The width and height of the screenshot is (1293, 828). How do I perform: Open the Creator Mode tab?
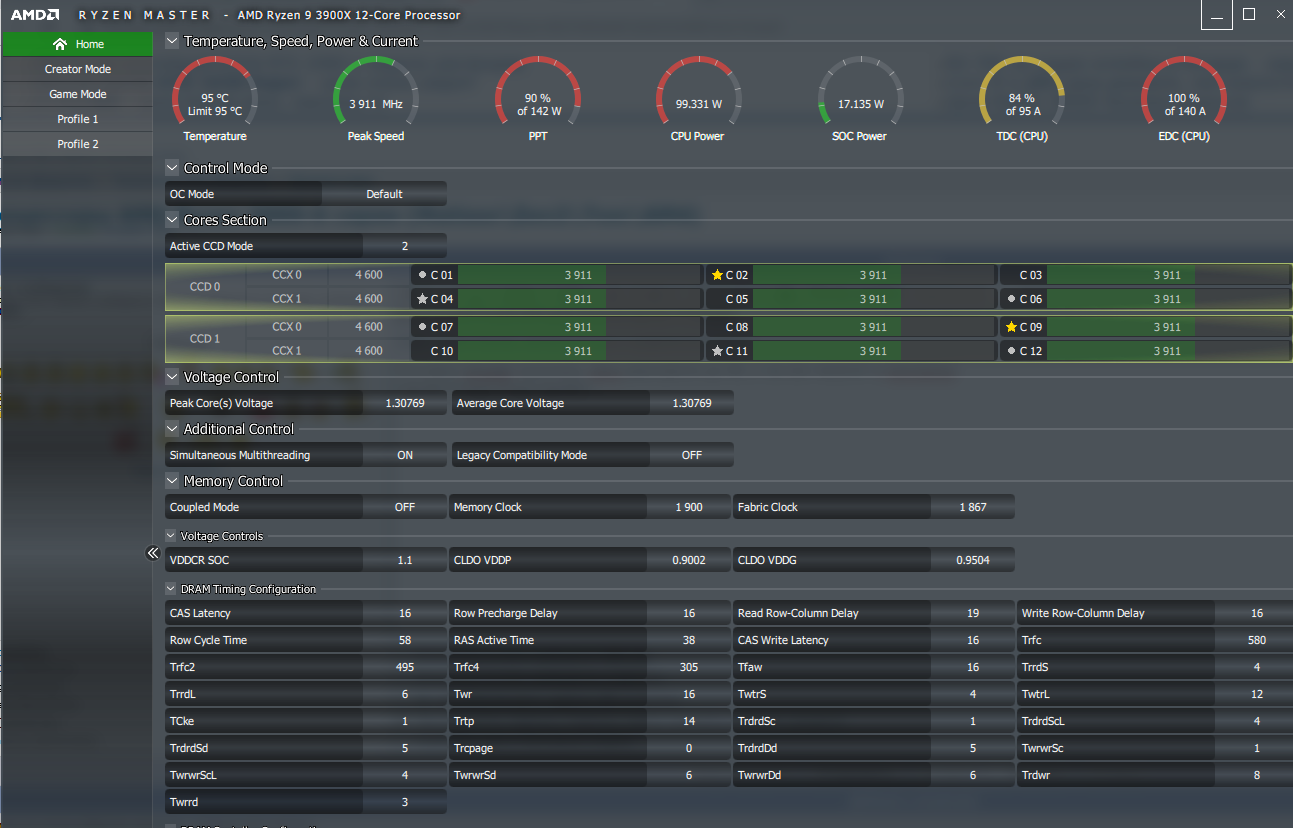coord(77,69)
